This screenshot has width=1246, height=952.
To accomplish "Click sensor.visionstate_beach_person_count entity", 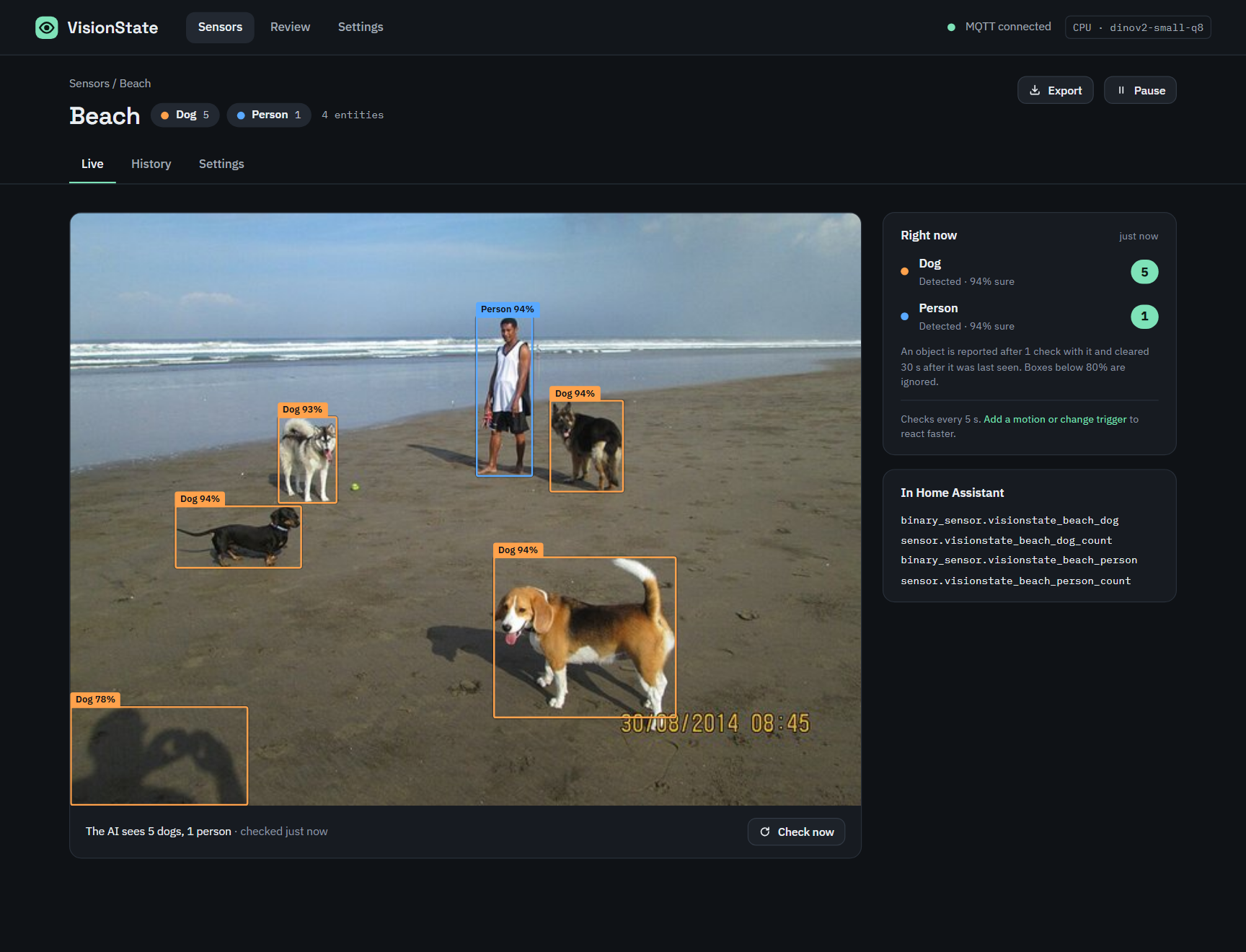I will tap(1016, 581).
